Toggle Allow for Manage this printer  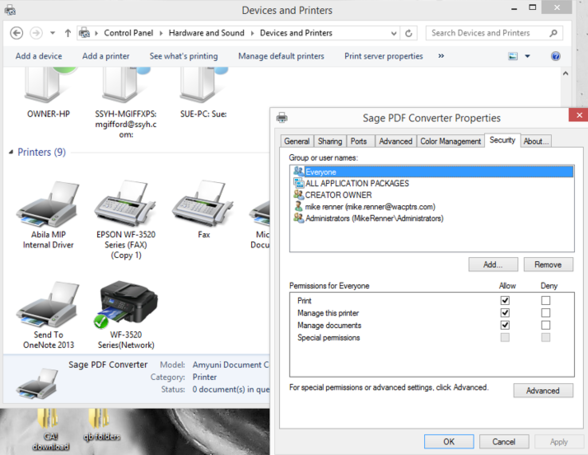pyautogui.click(x=505, y=313)
